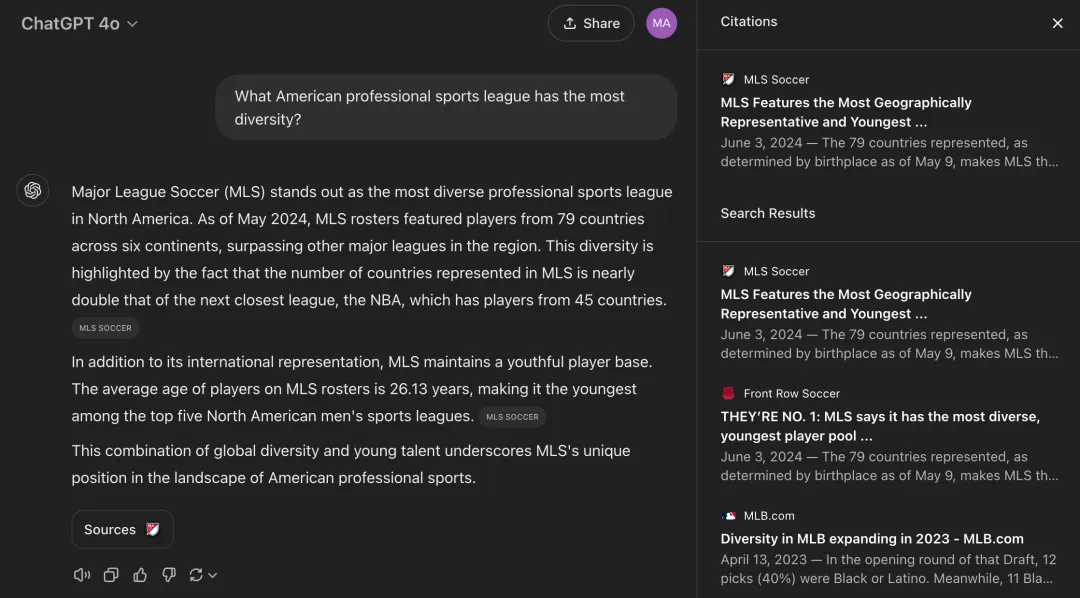Close the Citations panel
The width and height of the screenshot is (1080, 598).
click(x=1057, y=23)
